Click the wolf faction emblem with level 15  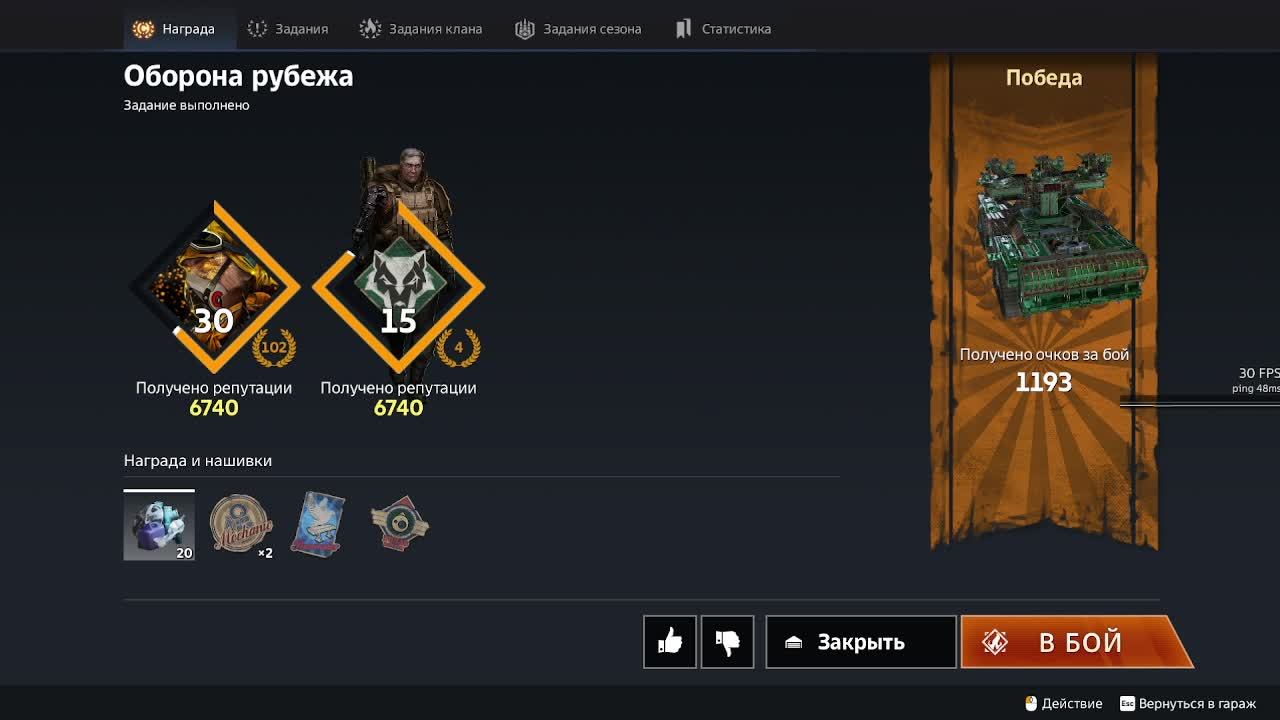tap(398, 287)
